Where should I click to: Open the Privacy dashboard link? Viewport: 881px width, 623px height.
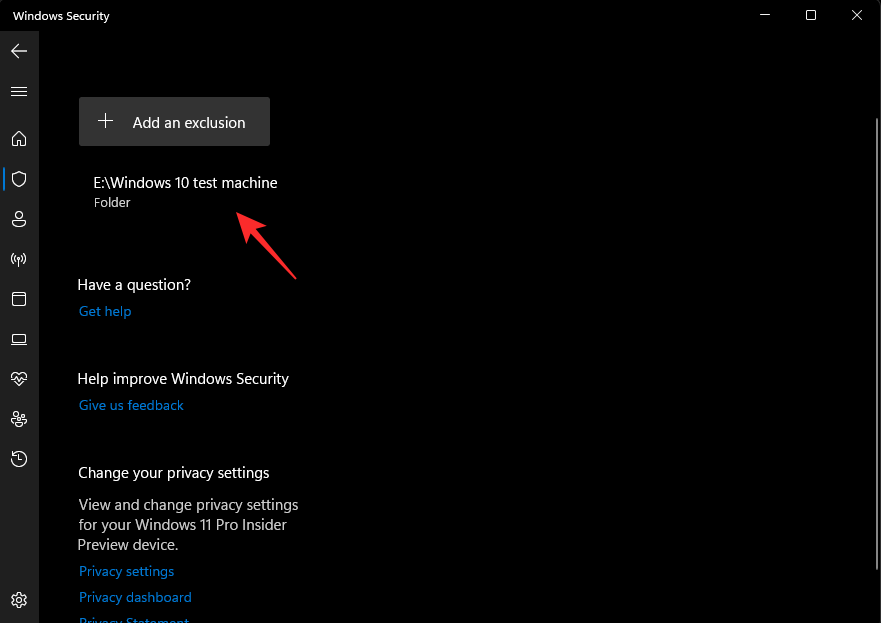[x=135, y=597]
